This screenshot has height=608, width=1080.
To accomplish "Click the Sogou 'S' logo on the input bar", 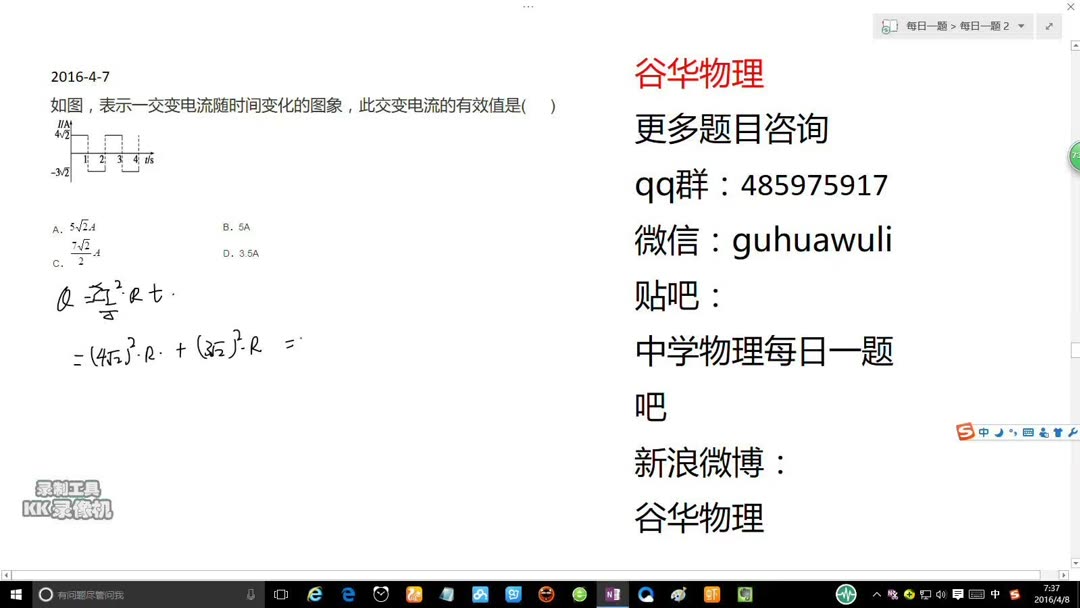I will click(964, 431).
